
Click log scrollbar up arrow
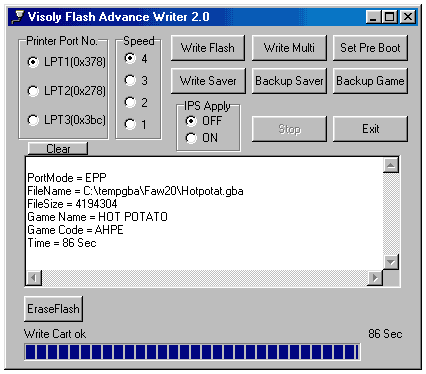391,165
